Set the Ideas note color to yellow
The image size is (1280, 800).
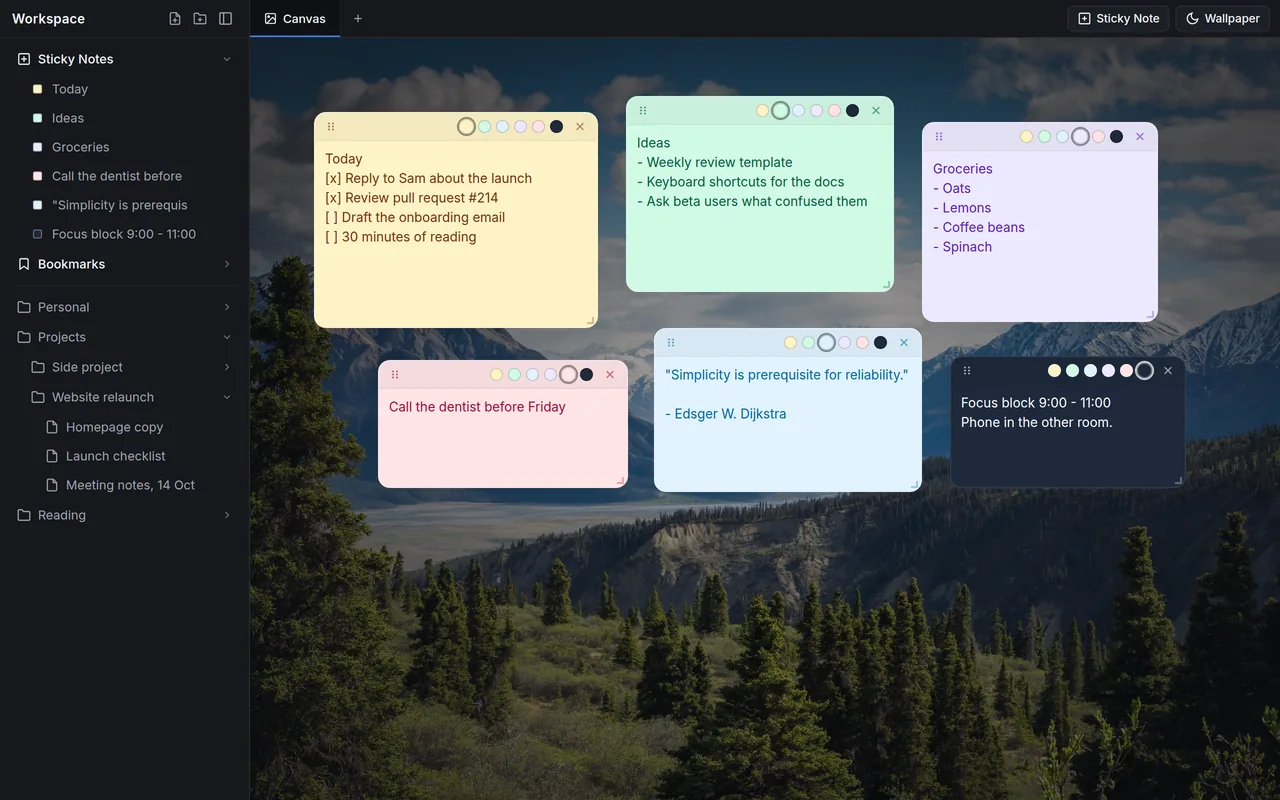[x=763, y=111]
